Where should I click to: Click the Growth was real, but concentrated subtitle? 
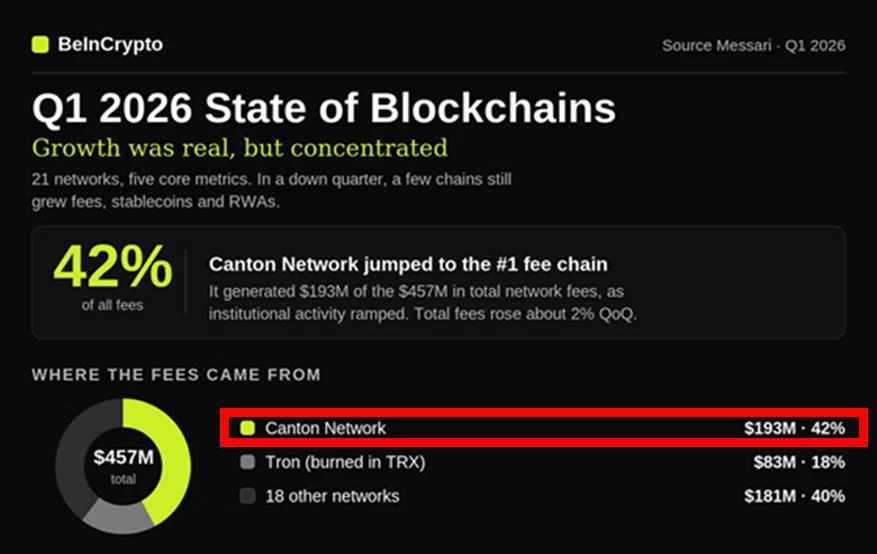tap(239, 148)
